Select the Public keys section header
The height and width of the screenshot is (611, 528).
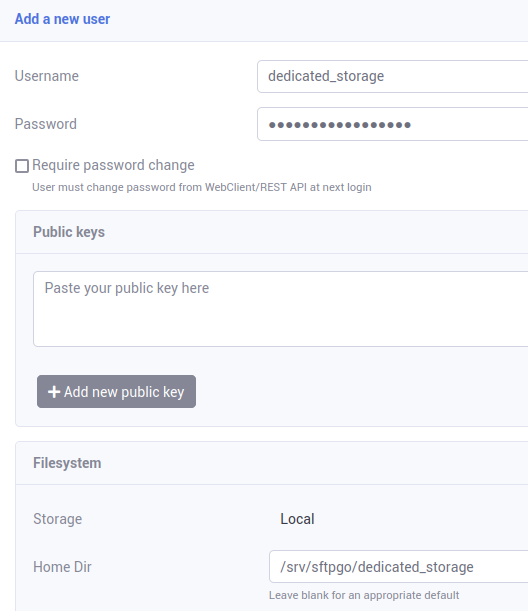69,232
